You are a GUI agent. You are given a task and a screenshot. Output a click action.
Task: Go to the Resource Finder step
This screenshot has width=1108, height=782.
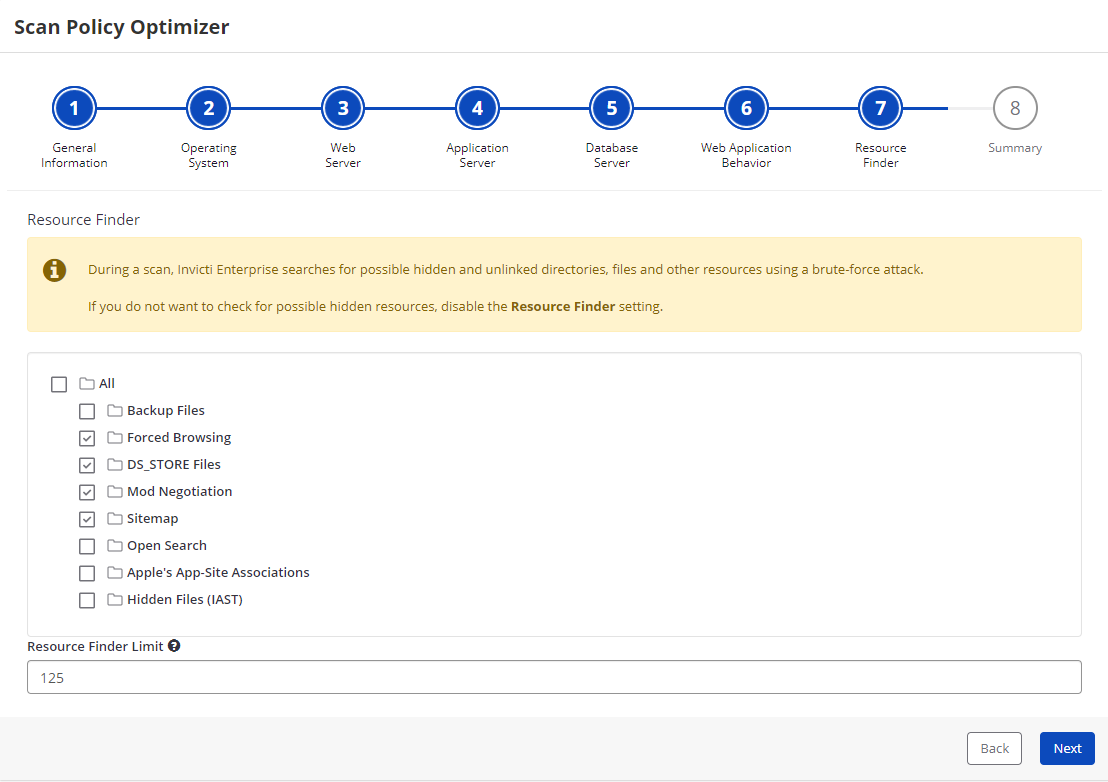click(880, 107)
